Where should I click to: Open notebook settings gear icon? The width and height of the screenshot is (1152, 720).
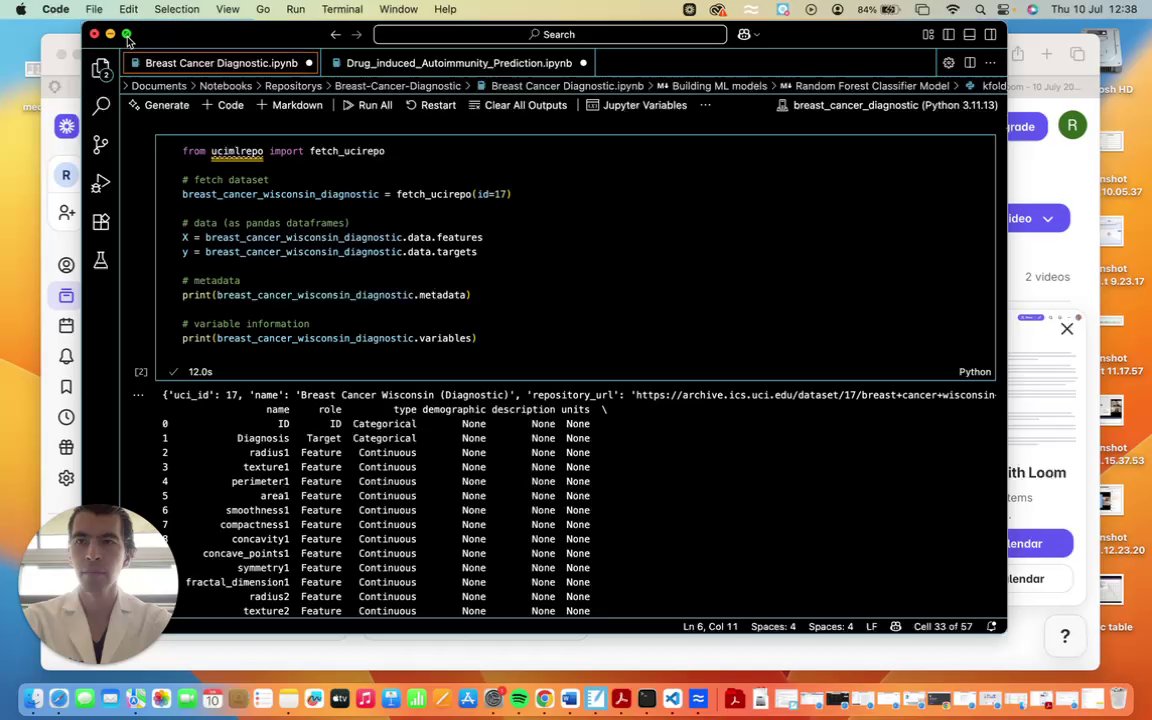[948, 63]
